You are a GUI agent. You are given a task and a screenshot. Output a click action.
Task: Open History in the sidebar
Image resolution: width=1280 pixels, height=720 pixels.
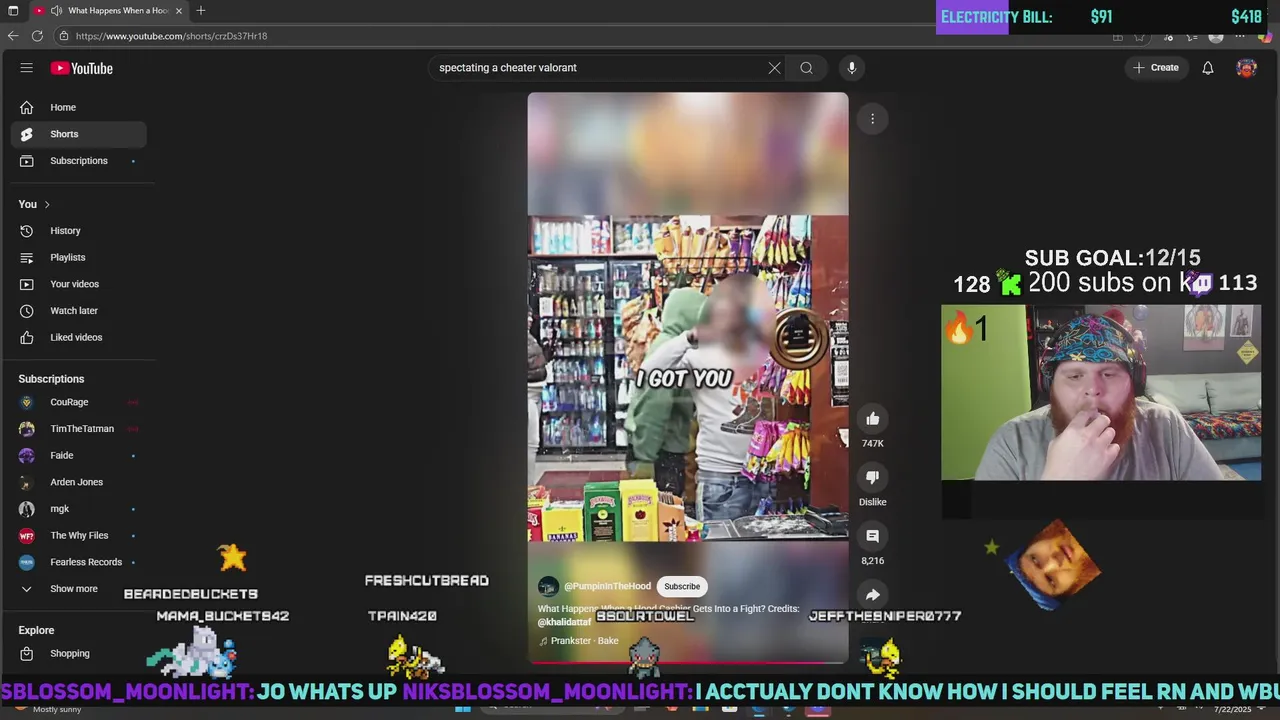79,231
